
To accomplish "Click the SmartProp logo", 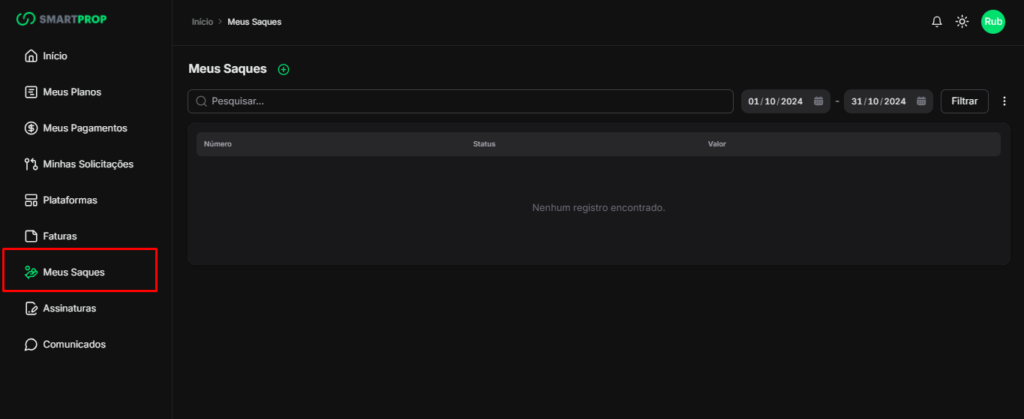I will [64, 20].
